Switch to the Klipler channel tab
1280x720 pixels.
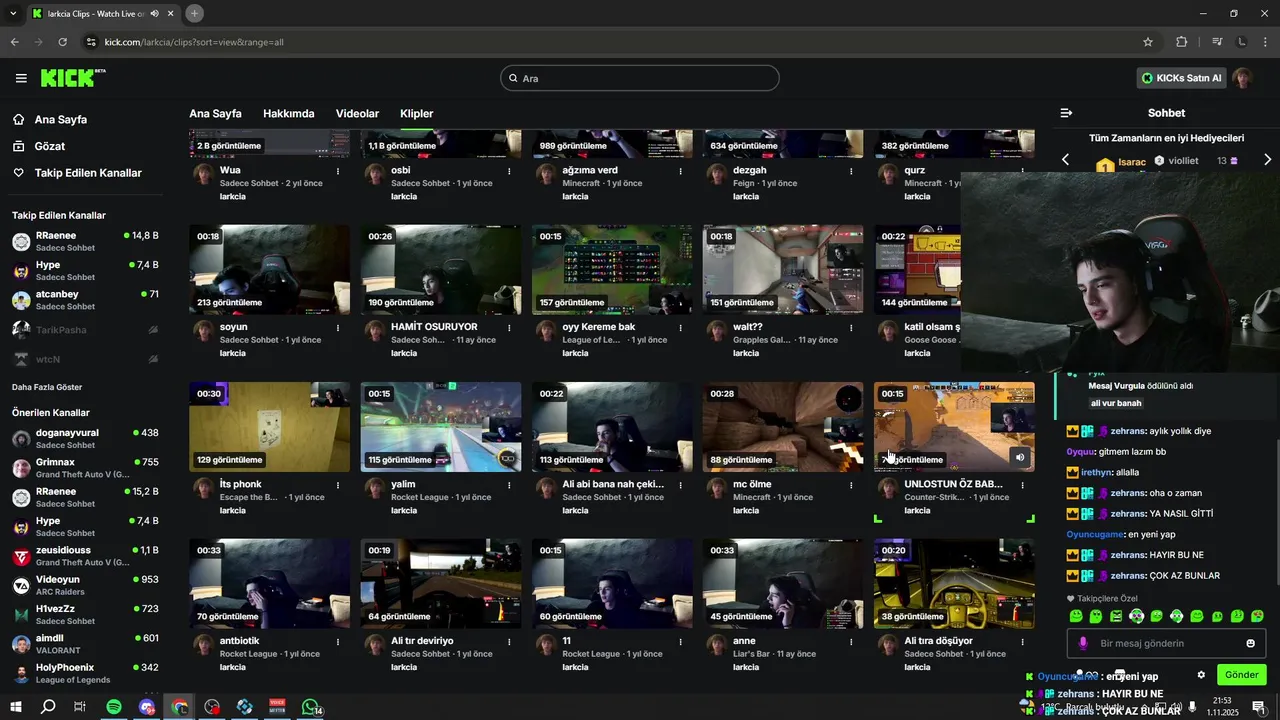416,114
